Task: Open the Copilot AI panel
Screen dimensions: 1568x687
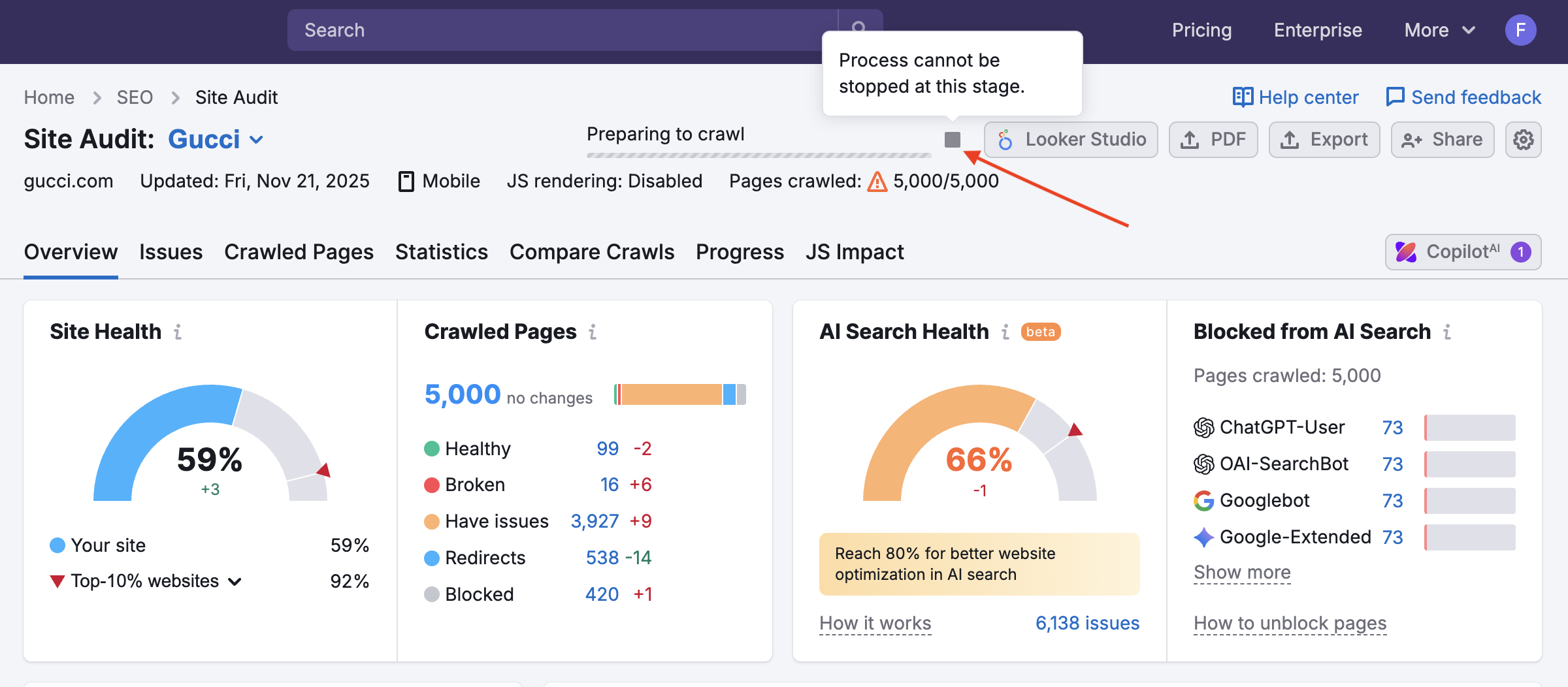Action: (x=1463, y=252)
